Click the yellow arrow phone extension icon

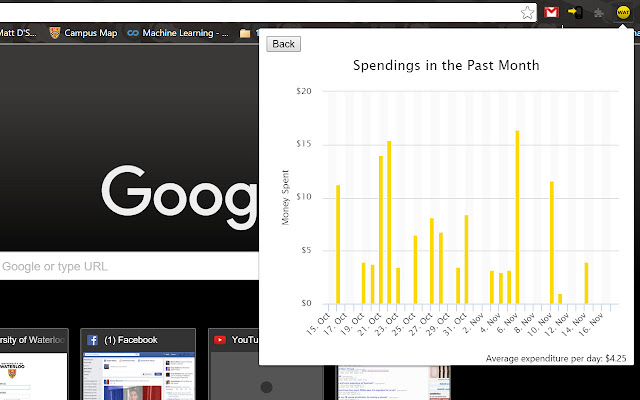575,12
